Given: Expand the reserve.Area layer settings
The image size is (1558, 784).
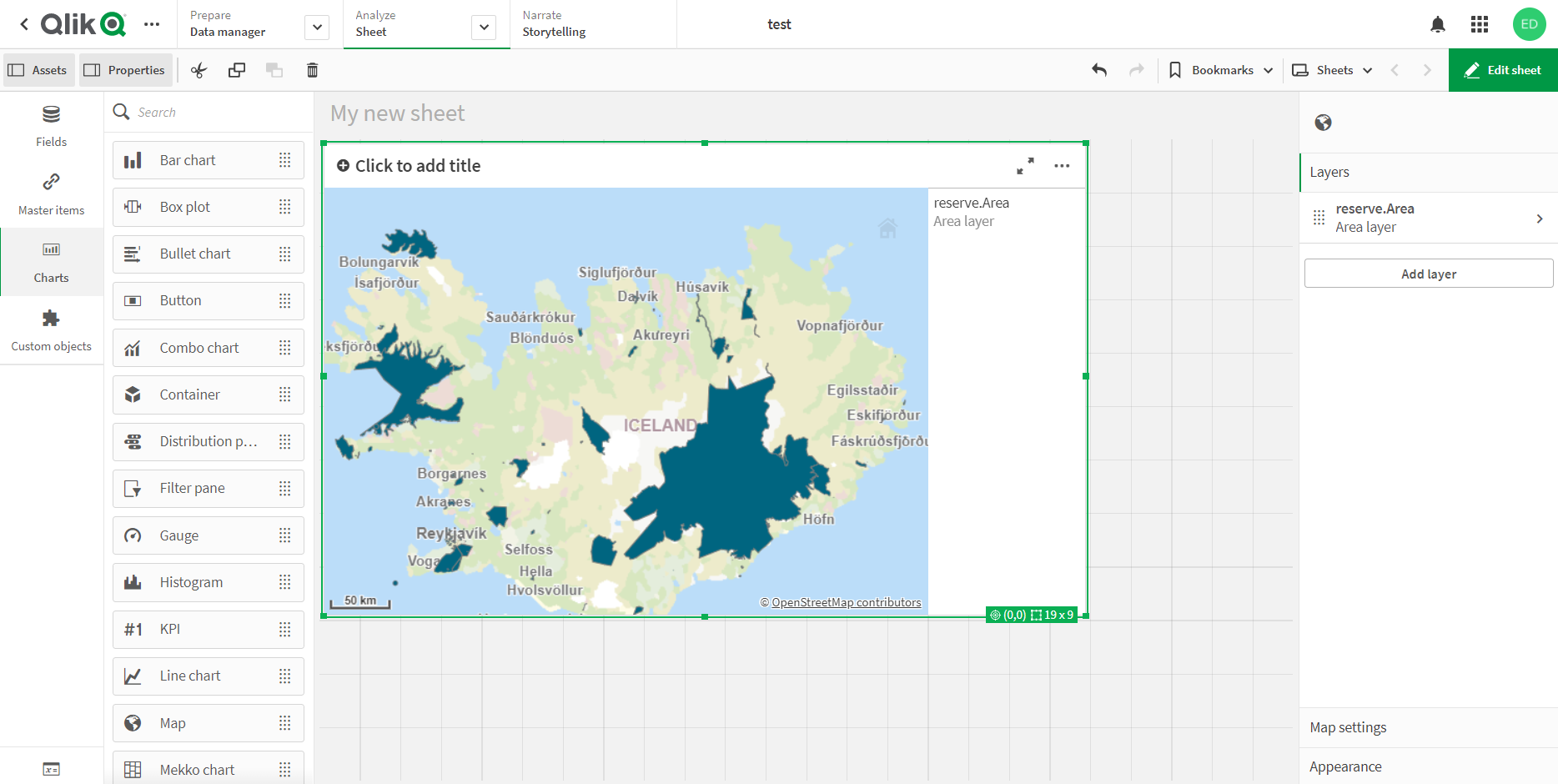Looking at the screenshot, I should (x=1540, y=218).
